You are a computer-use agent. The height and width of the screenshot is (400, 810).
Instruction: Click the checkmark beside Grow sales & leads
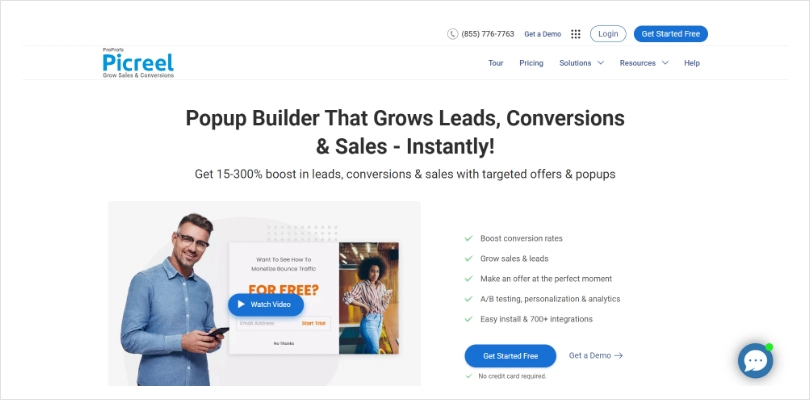tap(469, 258)
